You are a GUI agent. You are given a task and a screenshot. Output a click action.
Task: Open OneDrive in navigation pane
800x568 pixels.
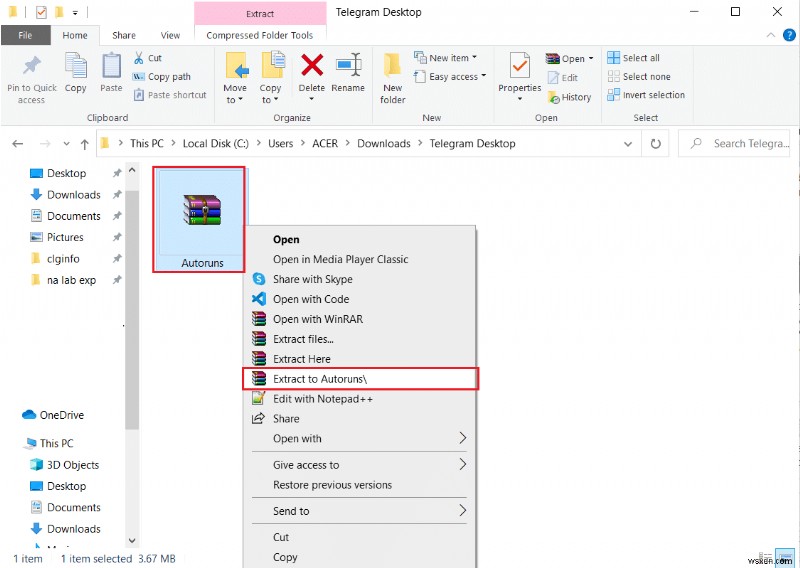coord(53,415)
